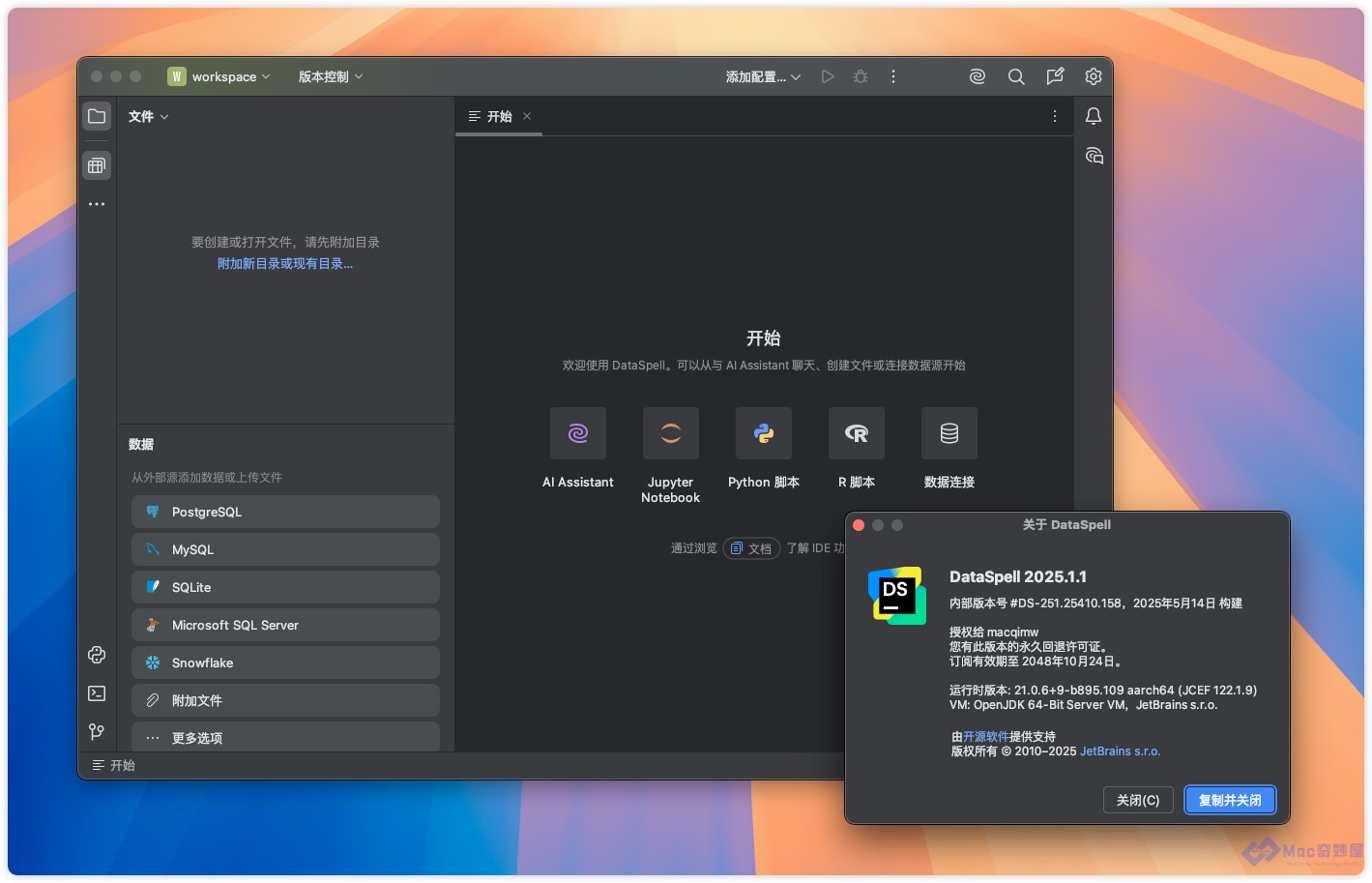Click the 文档 documentation button
The width and height of the screenshot is (1372, 883).
pyautogui.click(x=751, y=548)
